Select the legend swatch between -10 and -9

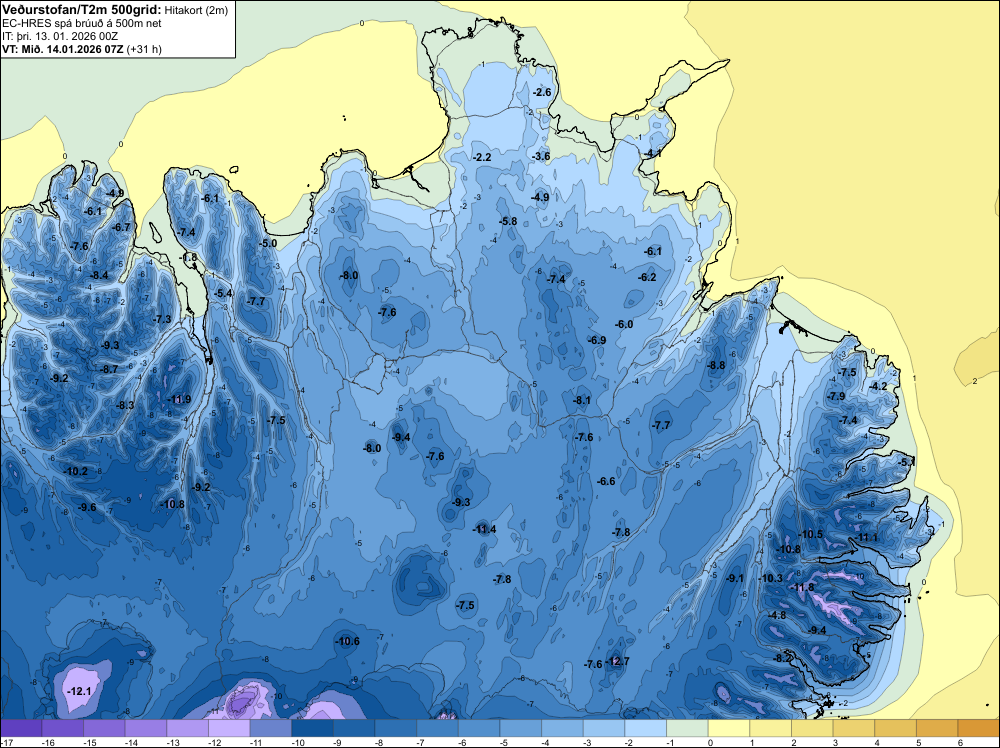tap(312, 728)
